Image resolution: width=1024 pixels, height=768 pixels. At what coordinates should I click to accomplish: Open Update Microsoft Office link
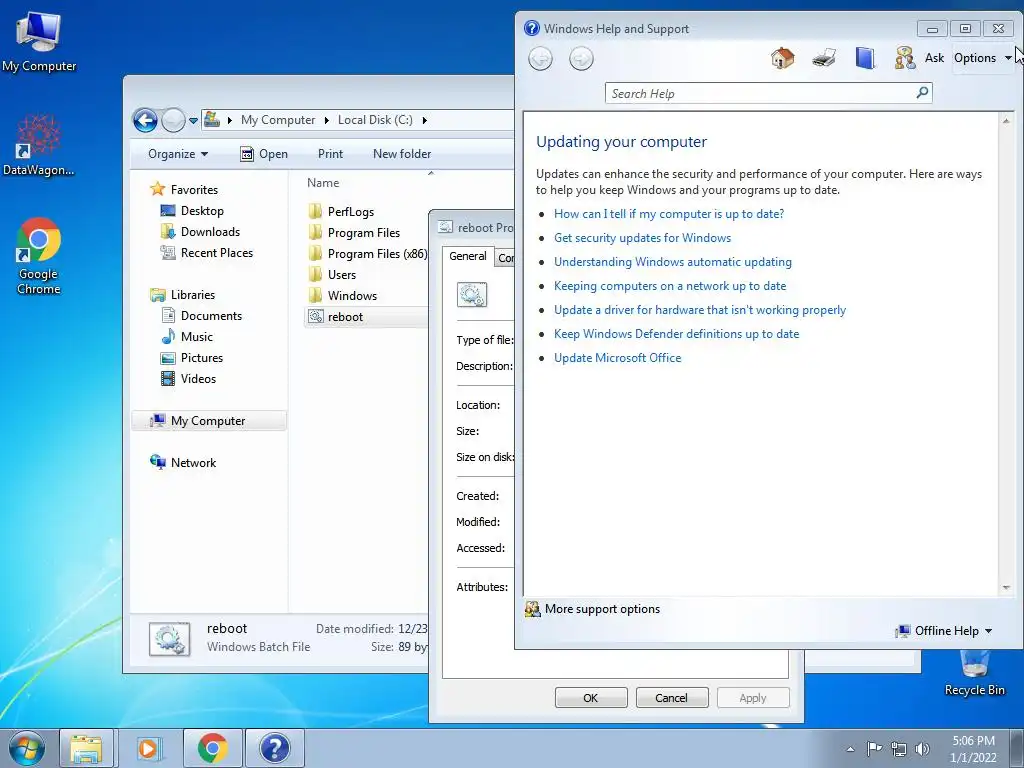tap(617, 358)
